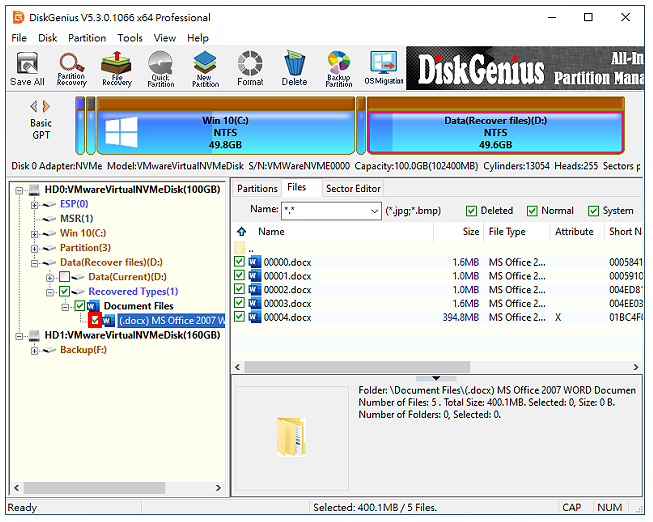Click the DiskGenius app logo in title bar
Image resolution: width=653 pixels, height=522 pixels.
tap(18, 17)
